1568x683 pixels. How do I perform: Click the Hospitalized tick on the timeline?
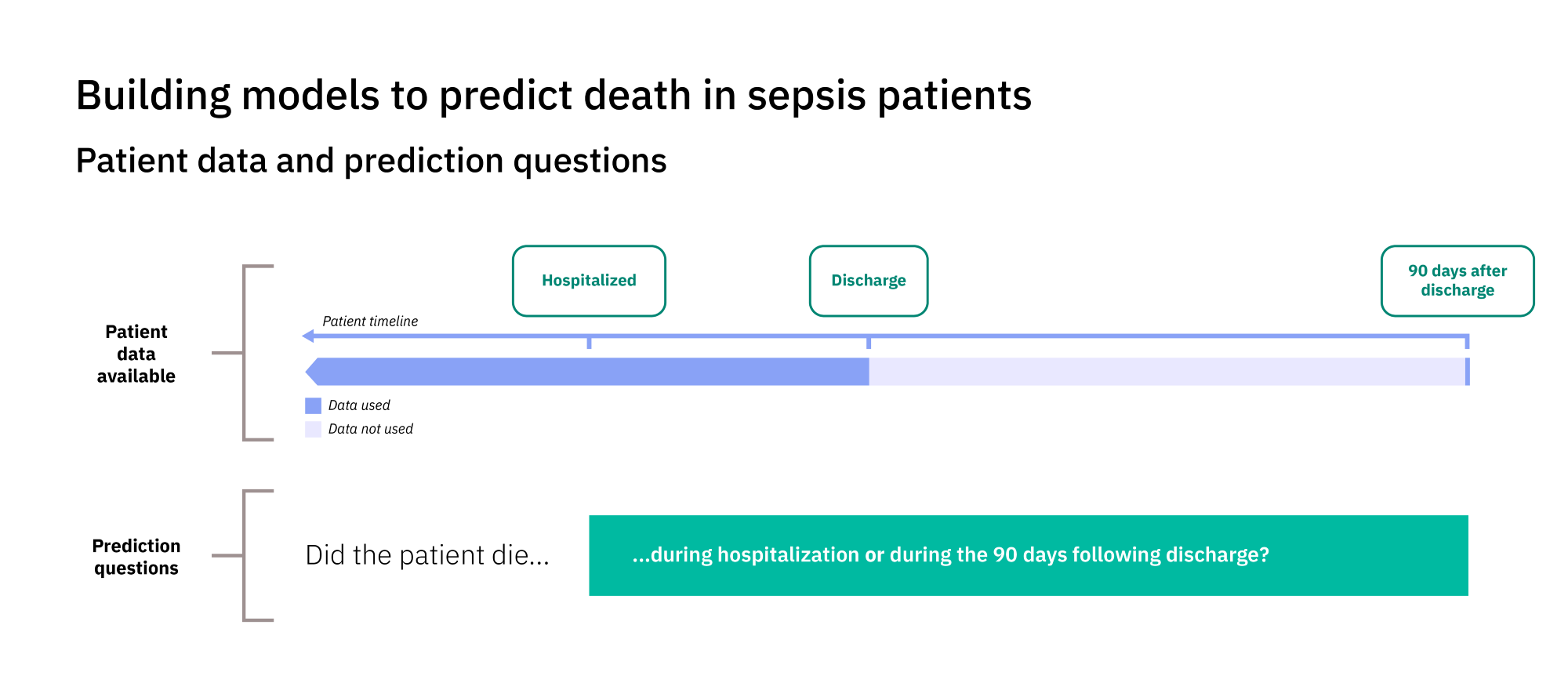pyautogui.click(x=589, y=342)
